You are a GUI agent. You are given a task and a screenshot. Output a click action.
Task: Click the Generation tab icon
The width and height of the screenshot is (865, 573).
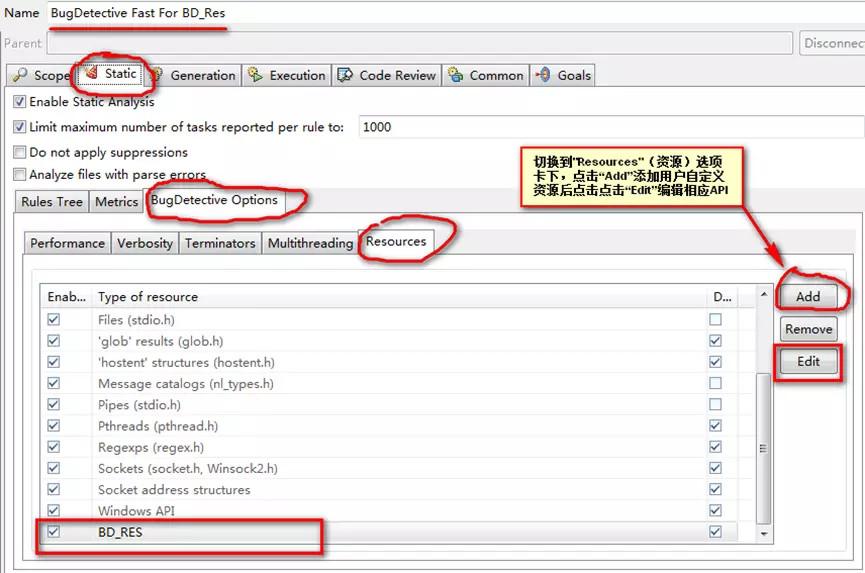coord(157,75)
